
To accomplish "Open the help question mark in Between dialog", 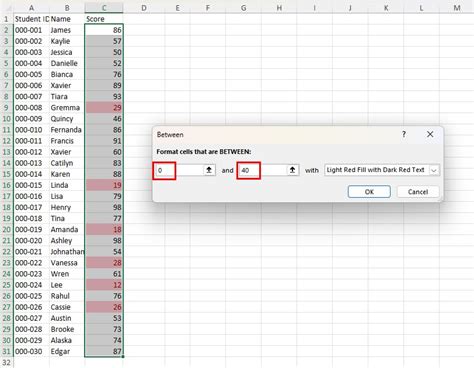I will (x=404, y=134).
